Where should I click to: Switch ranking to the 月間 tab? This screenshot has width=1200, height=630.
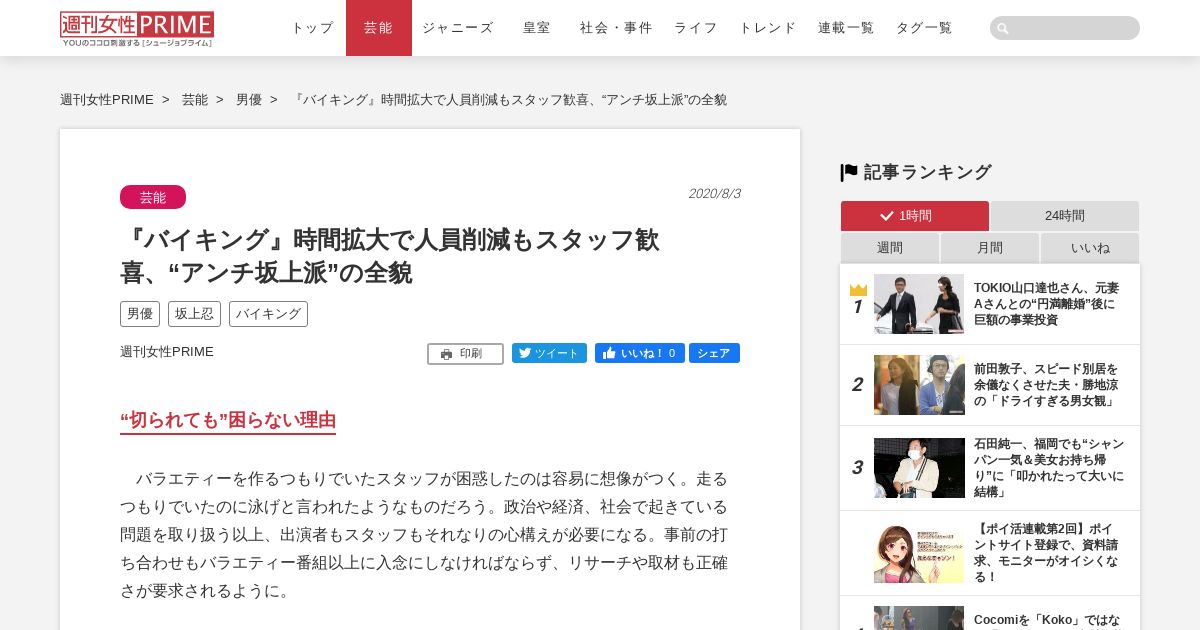(x=990, y=248)
